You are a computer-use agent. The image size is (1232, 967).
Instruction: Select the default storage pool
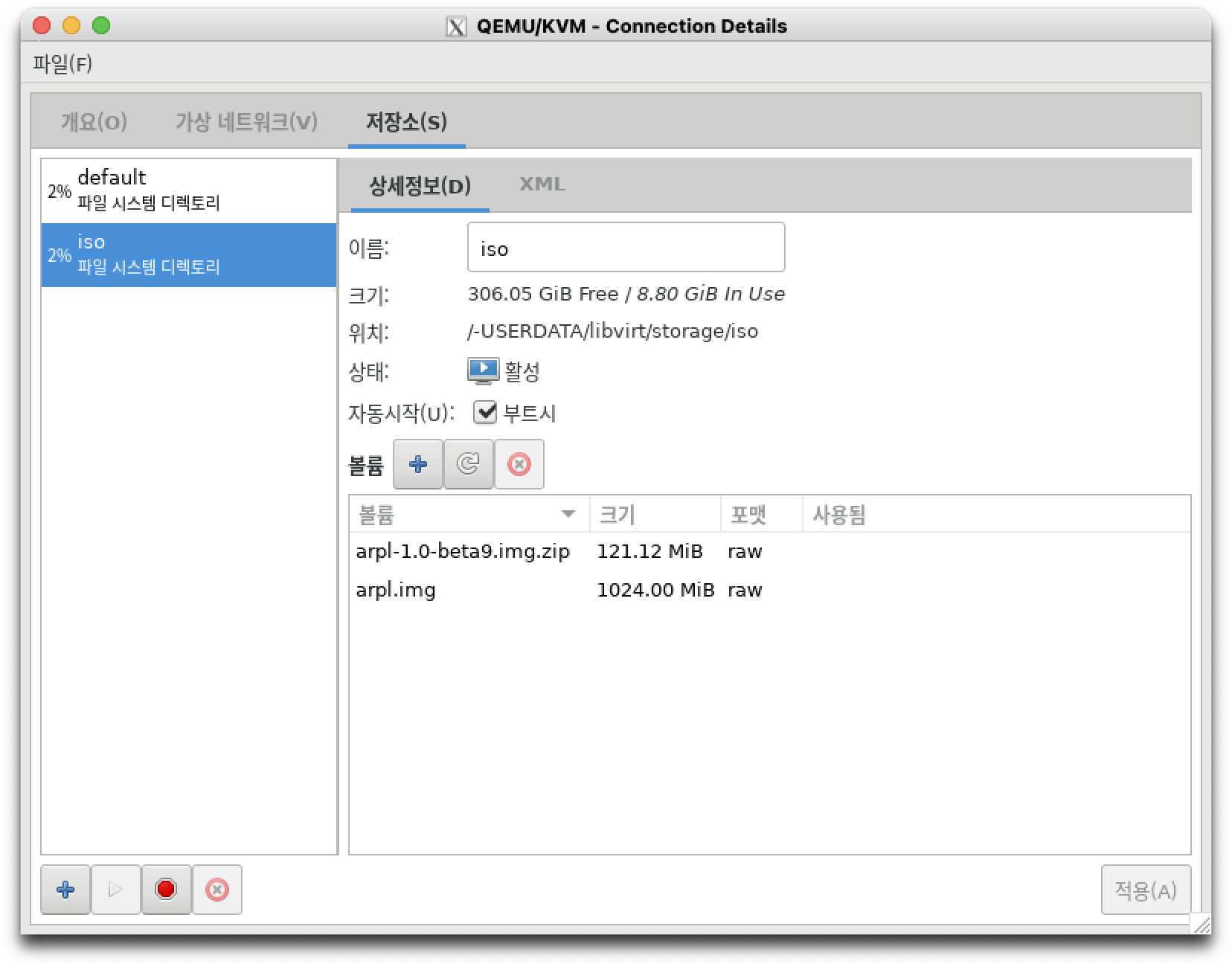tap(189, 190)
